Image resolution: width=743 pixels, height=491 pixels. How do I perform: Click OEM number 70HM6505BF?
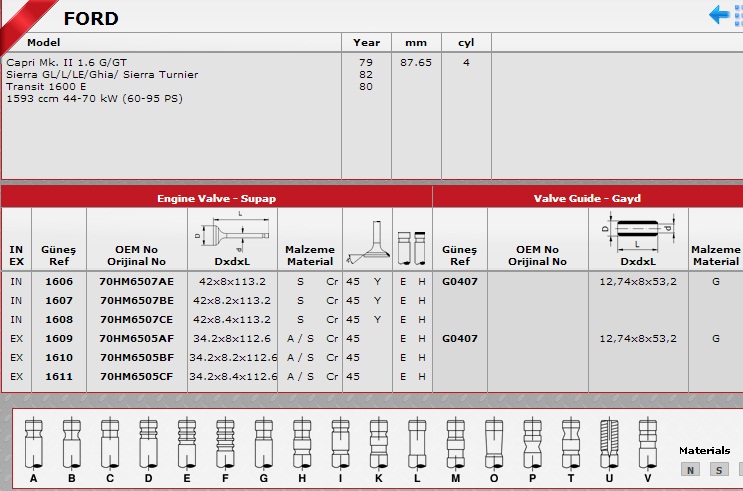pyautogui.click(x=136, y=357)
